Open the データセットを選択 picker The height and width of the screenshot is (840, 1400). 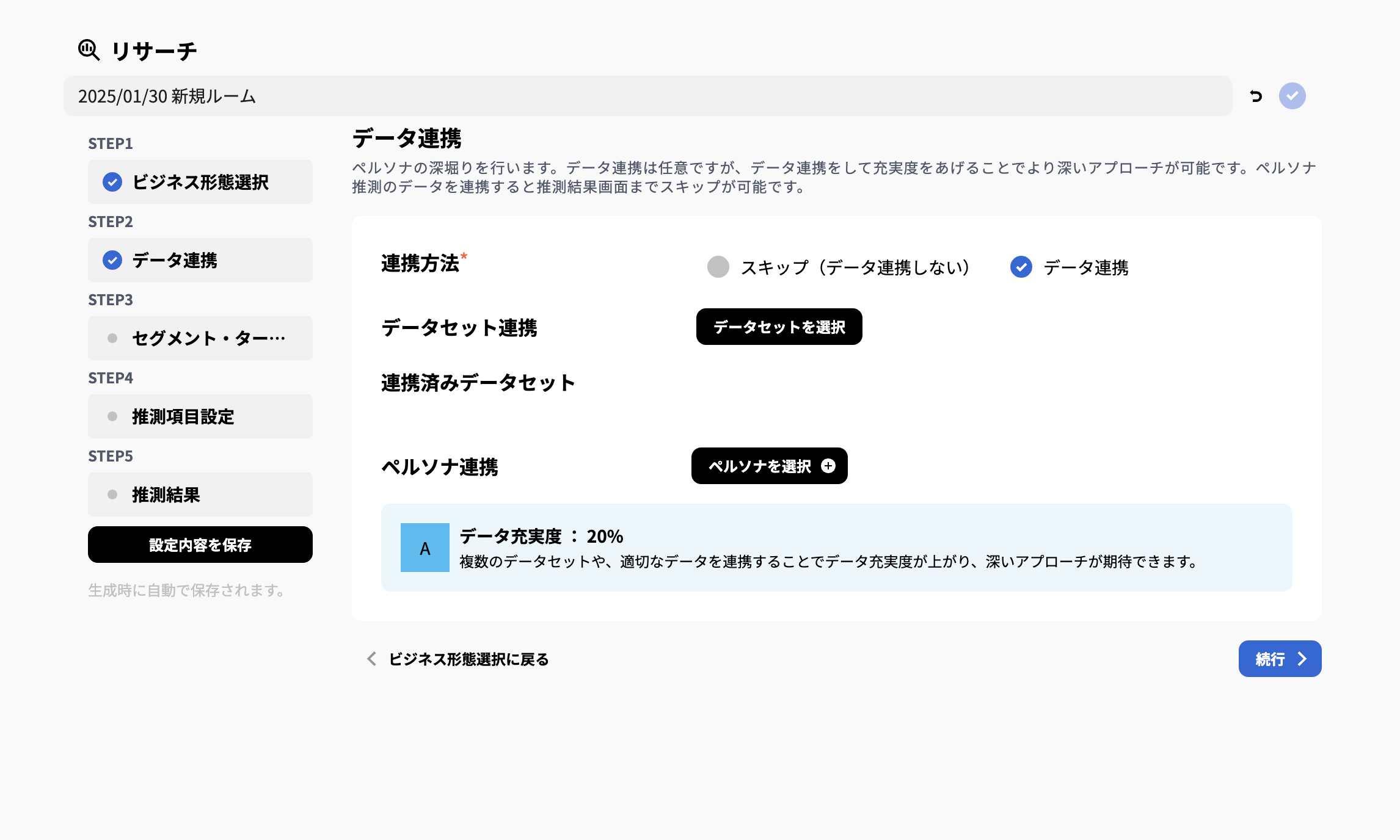click(x=778, y=327)
